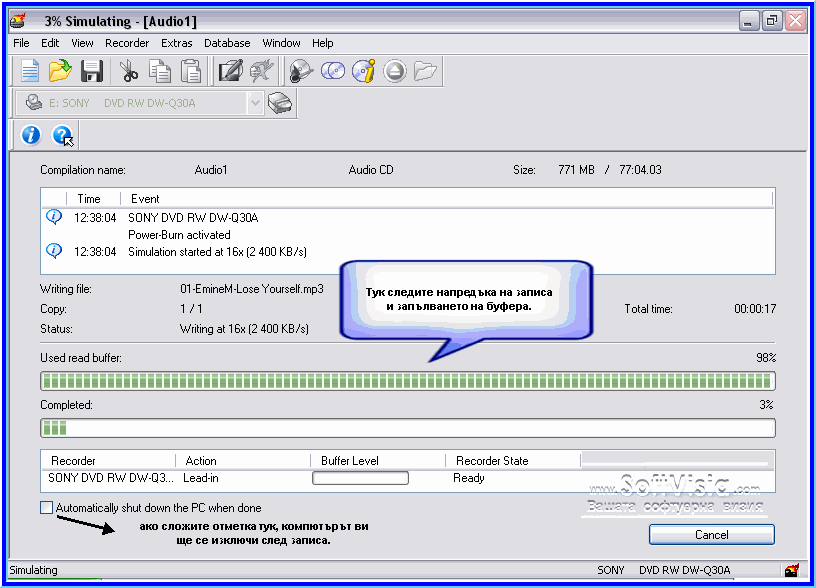Click the Burn disc toolbar icon
This screenshot has height=588, width=816.
(301, 71)
